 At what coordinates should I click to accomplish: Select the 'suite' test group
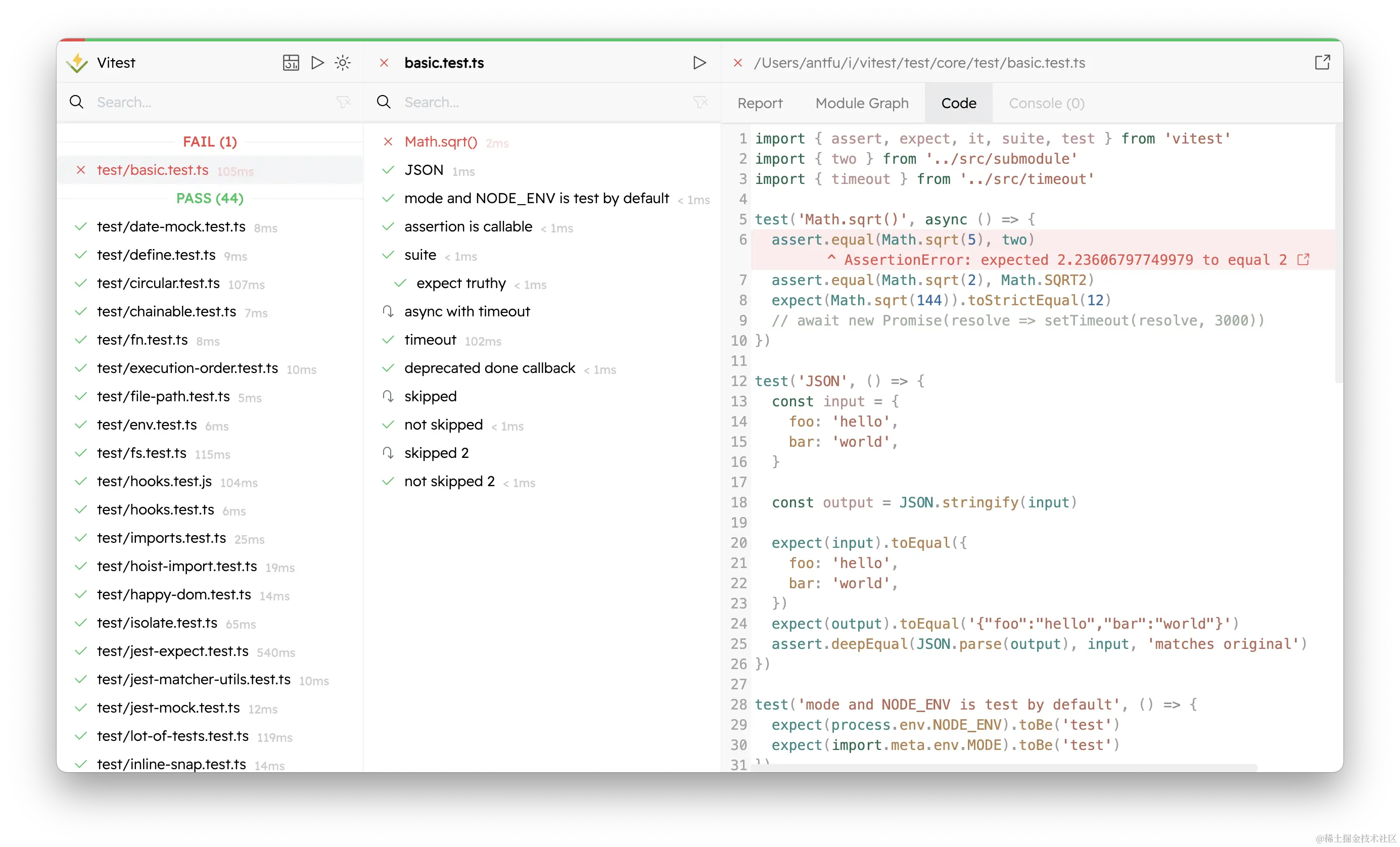543,255
